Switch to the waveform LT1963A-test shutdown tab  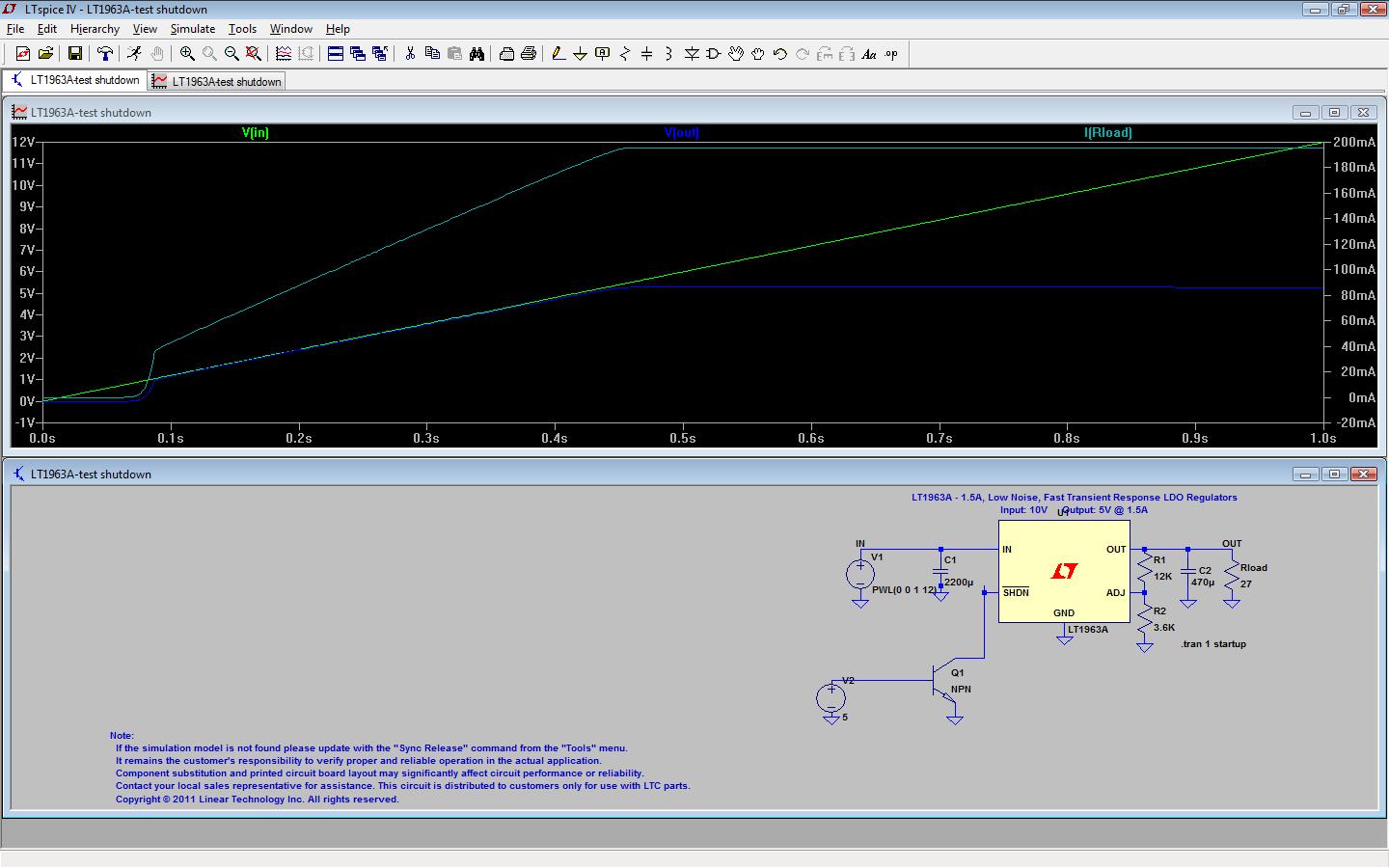pyautogui.click(x=217, y=81)
